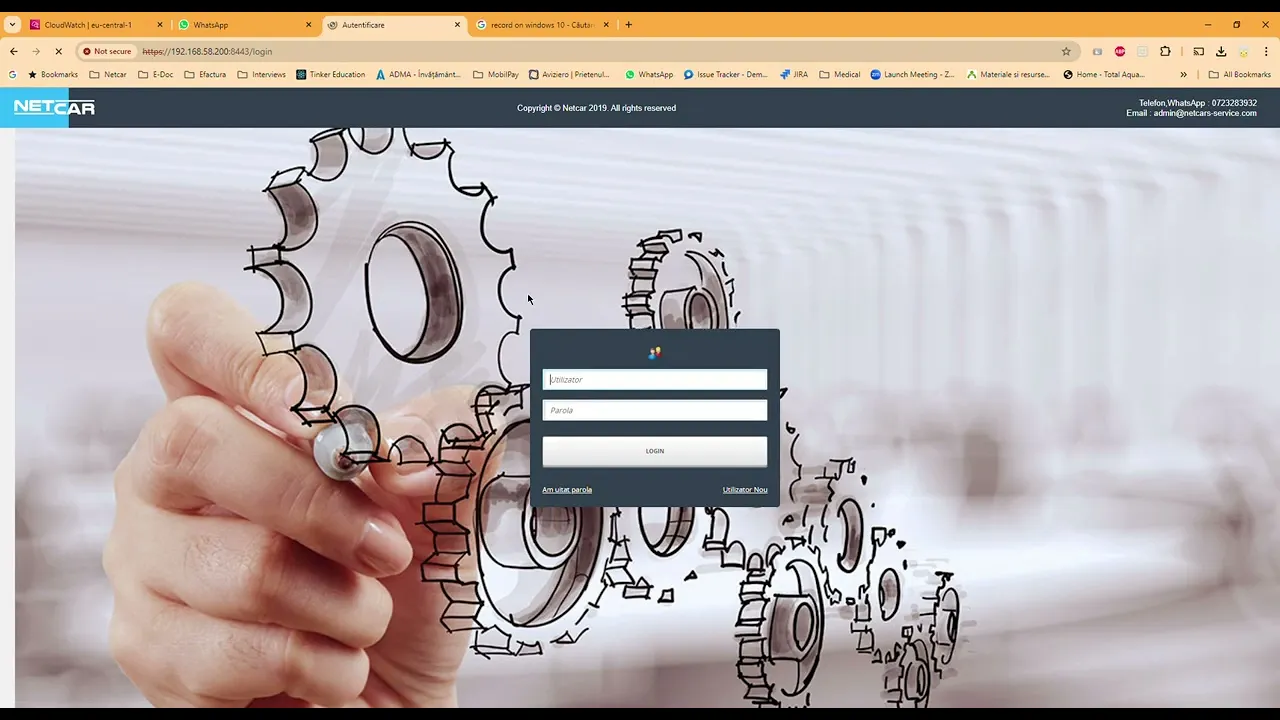Focus the Utilizator input field
1280x720 pixels.
click(655, 380)
